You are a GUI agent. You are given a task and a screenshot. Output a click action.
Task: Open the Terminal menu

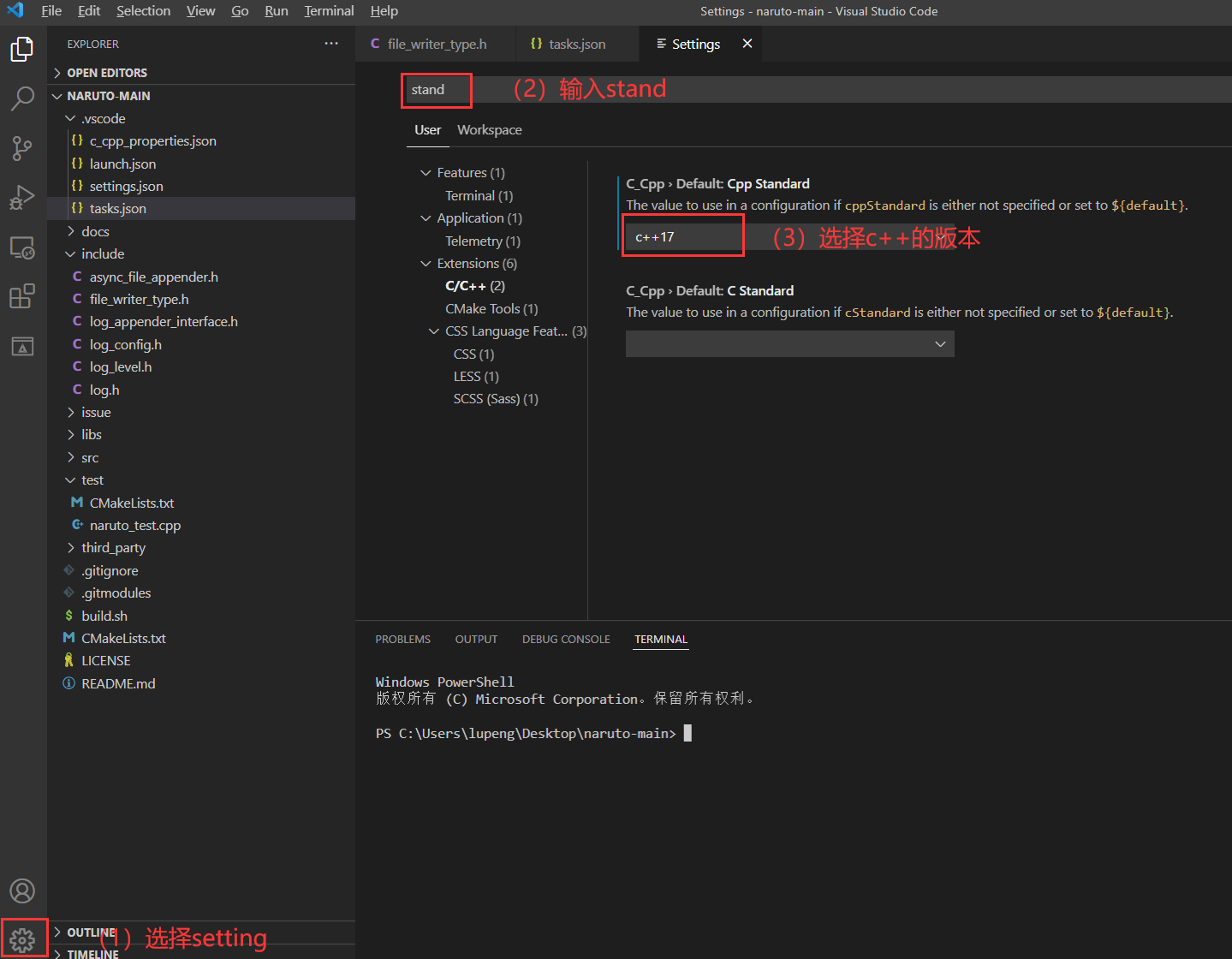(328, 10)
